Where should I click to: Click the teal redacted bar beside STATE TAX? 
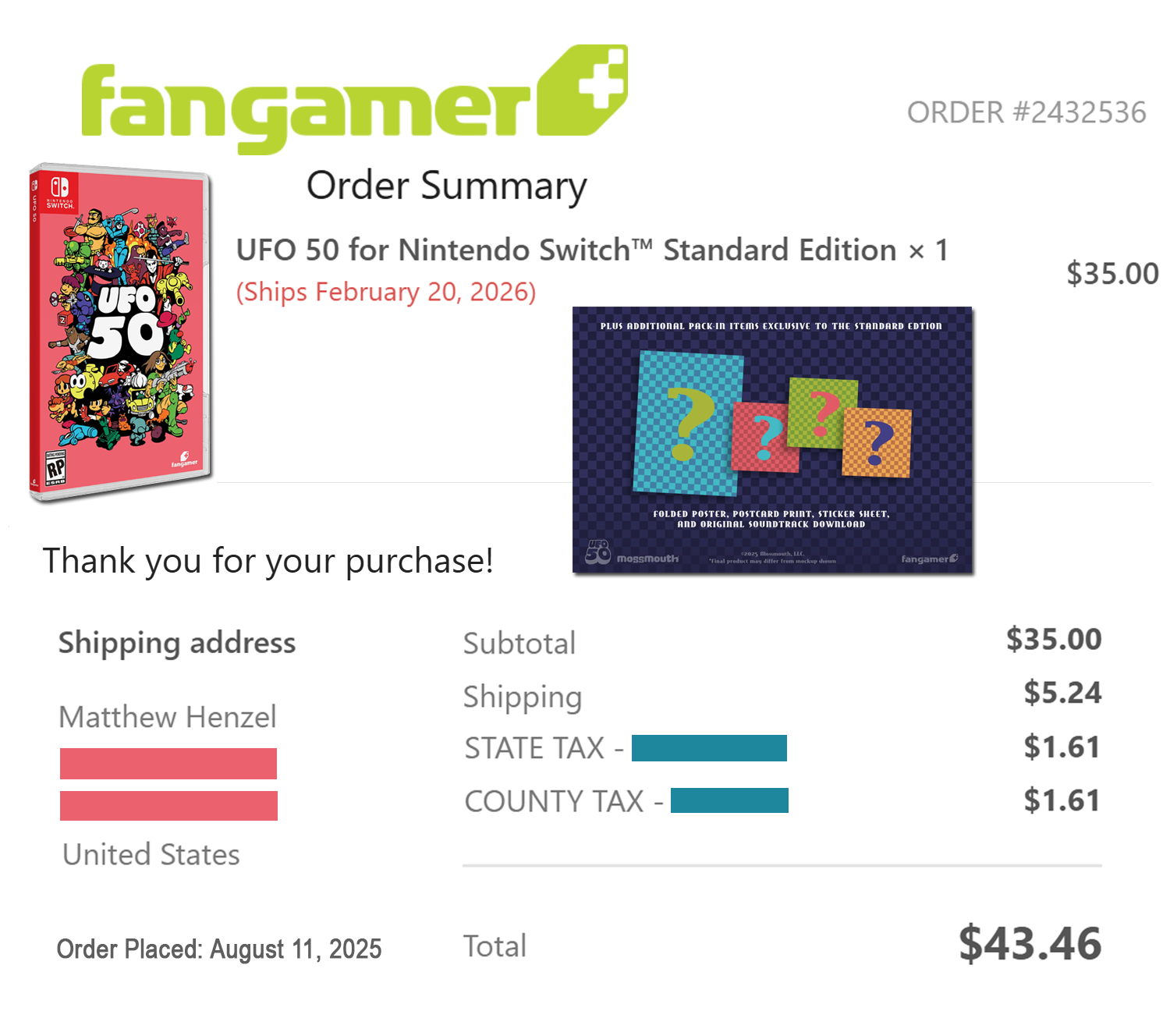(709, 747)
